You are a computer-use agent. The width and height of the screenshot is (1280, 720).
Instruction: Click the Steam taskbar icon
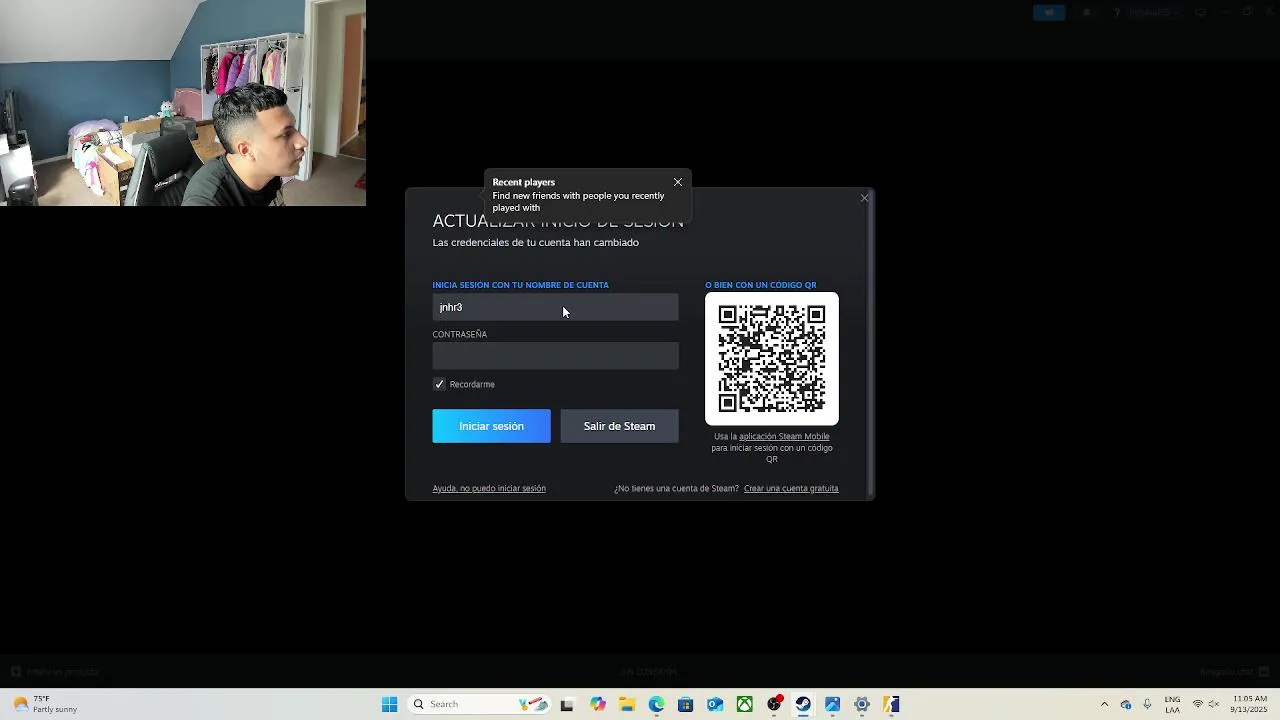click(803, 704)
